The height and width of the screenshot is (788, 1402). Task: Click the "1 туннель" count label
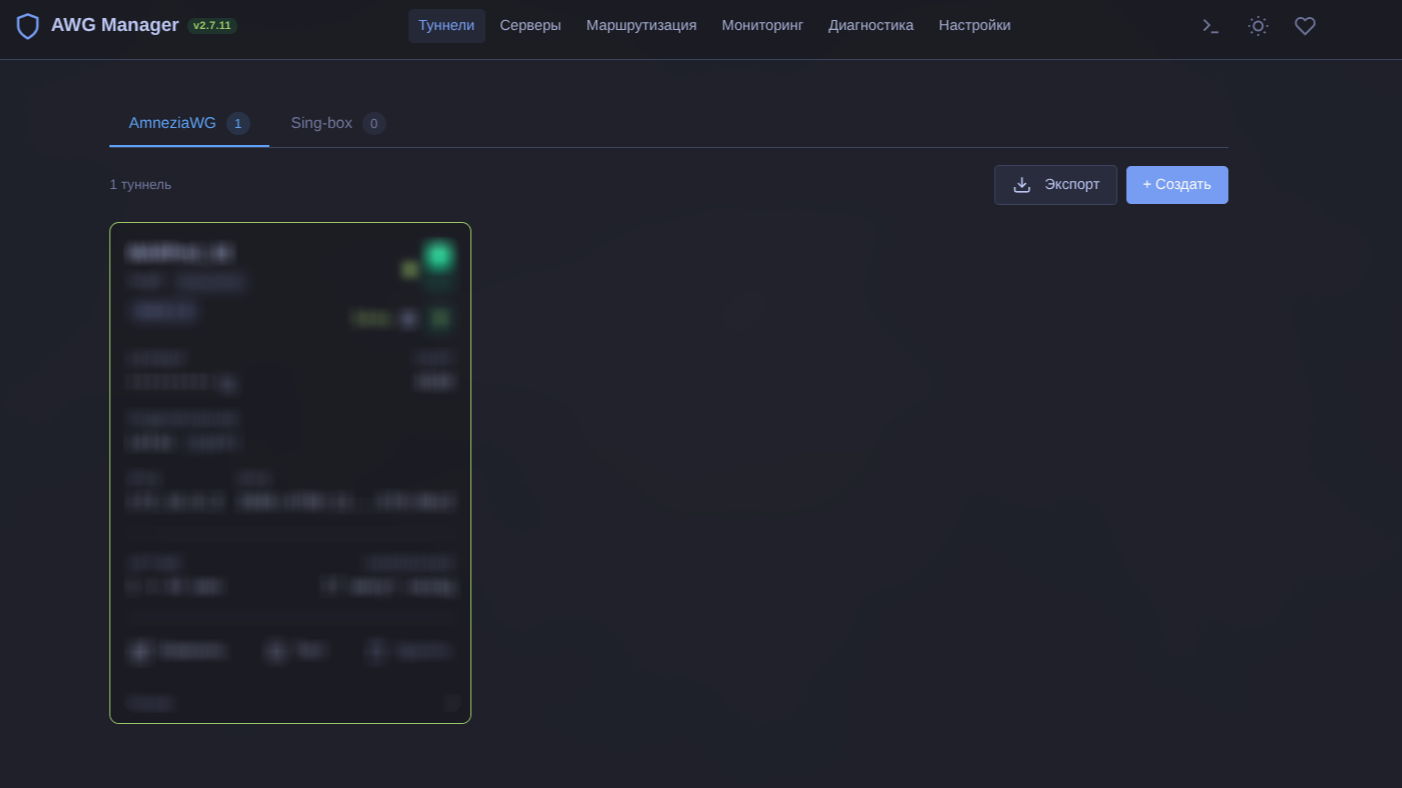coord(140,185)
